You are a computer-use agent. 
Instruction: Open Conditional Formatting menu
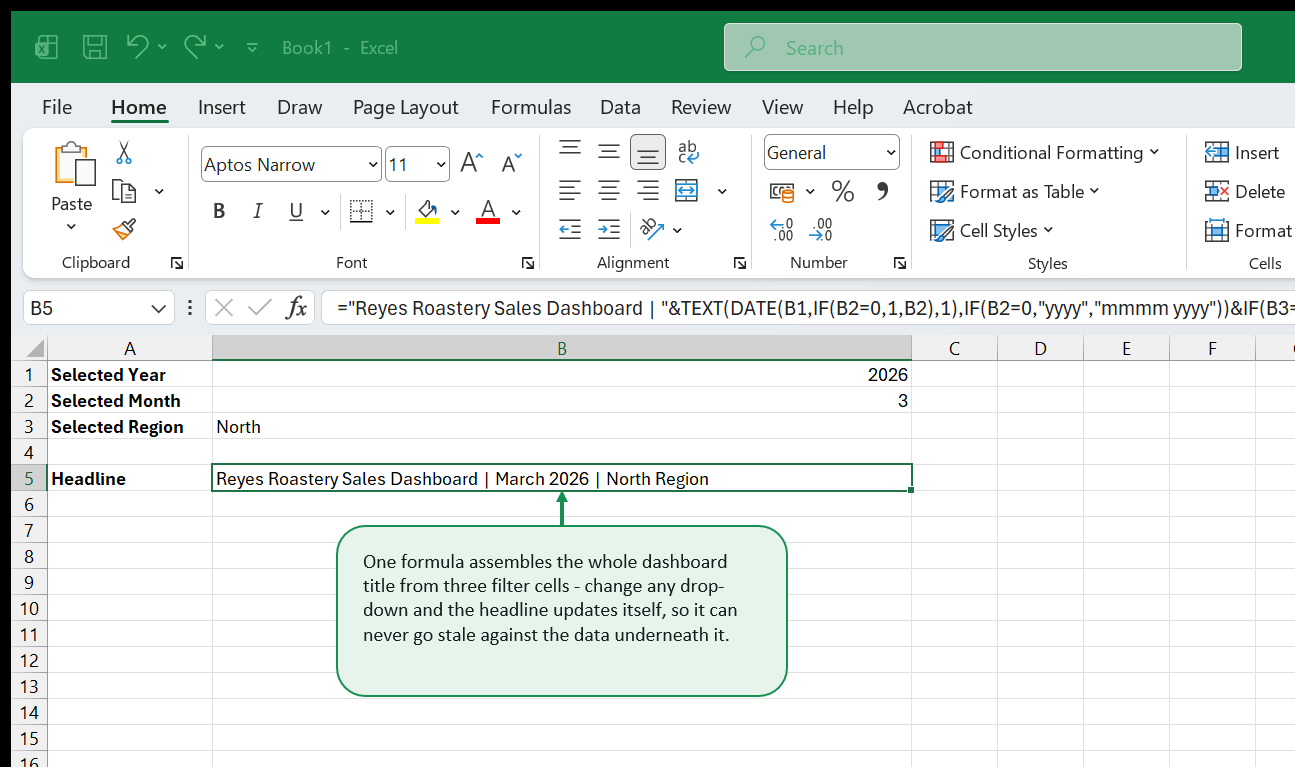(x=1044, y=152)
